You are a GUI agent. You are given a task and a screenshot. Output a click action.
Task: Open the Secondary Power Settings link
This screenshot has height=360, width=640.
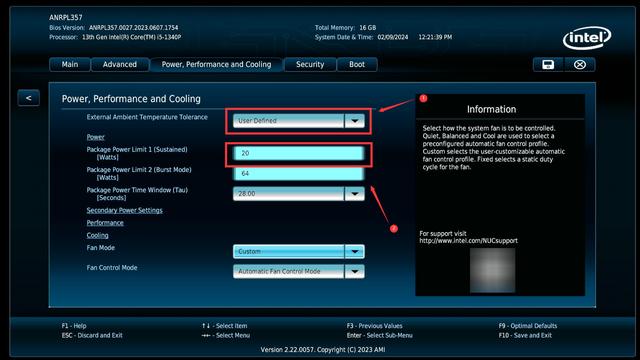124,210
